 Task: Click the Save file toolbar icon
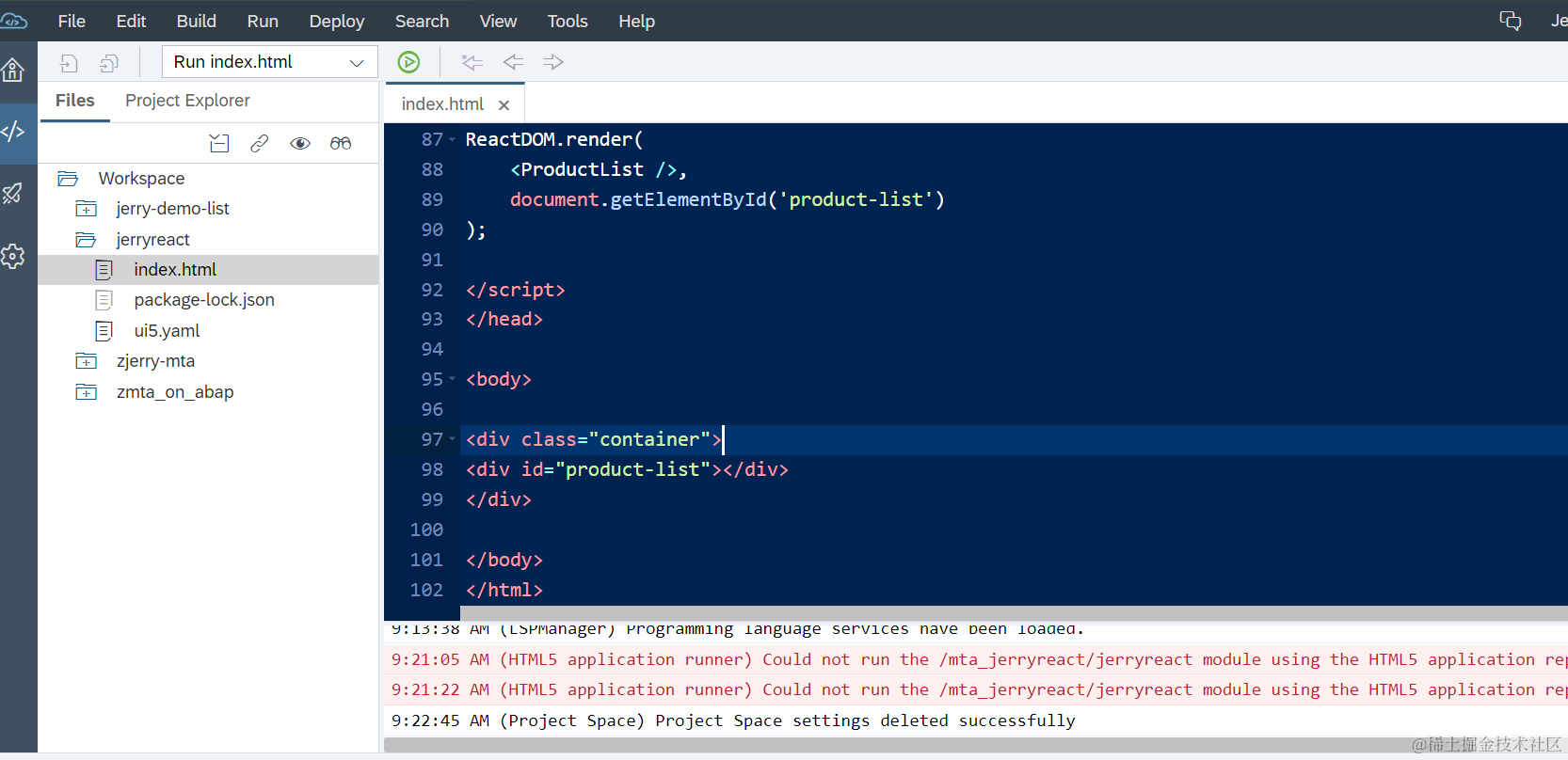69,62
